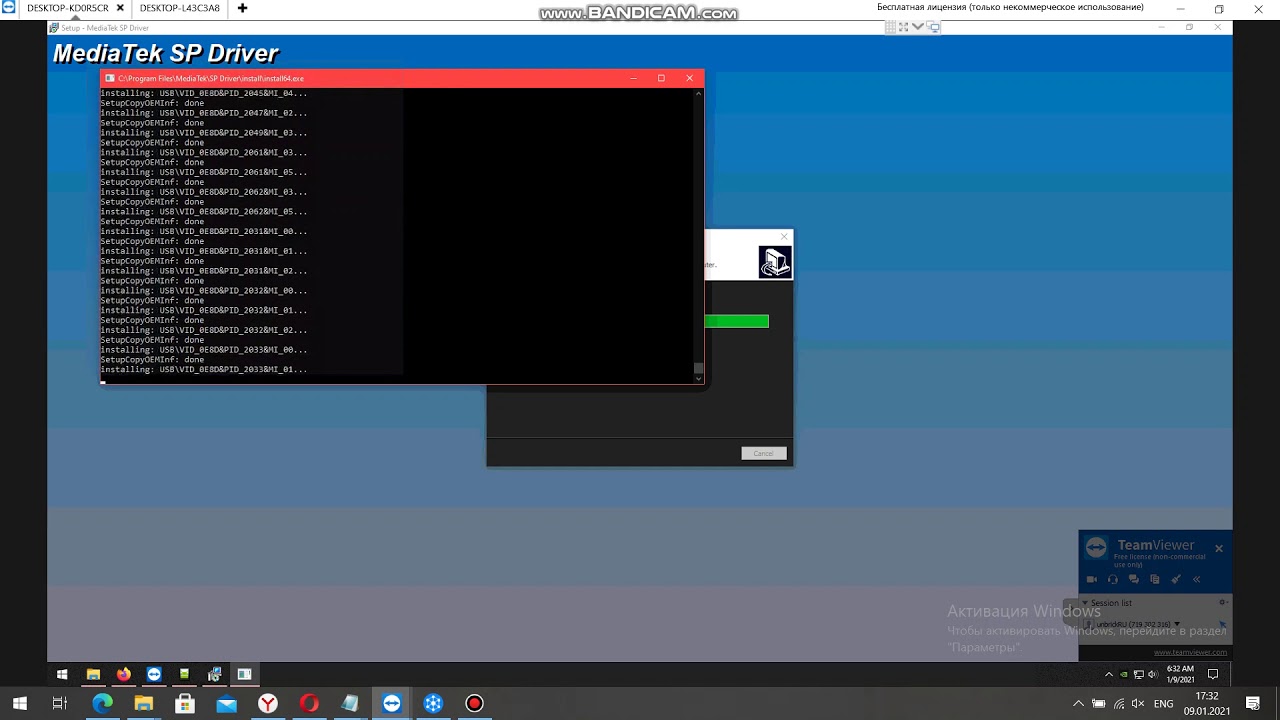Open network settings in the remote tray
Viewport: 1280px width, 720px height.
pos(1139,674)
